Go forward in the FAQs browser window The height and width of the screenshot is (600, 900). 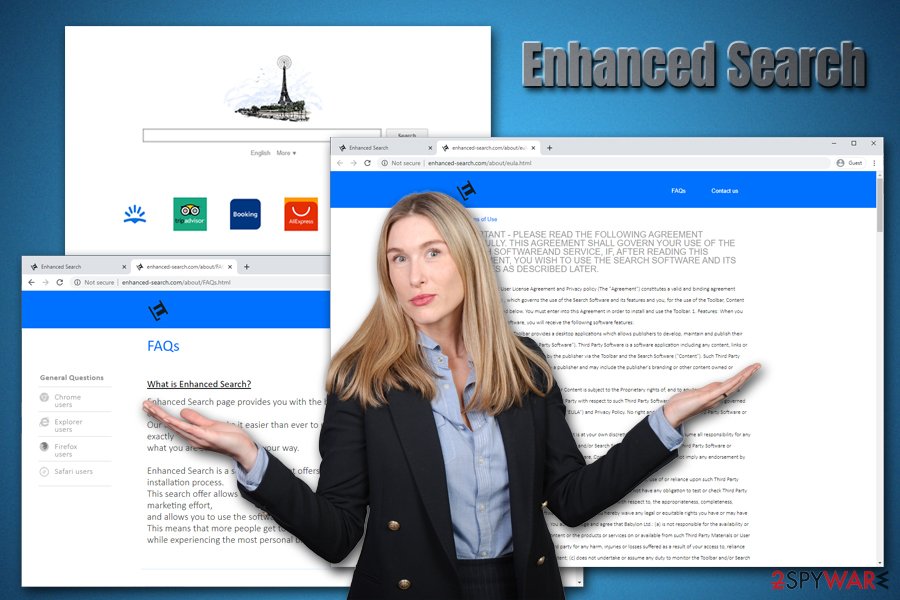click(x=45, y=282)
